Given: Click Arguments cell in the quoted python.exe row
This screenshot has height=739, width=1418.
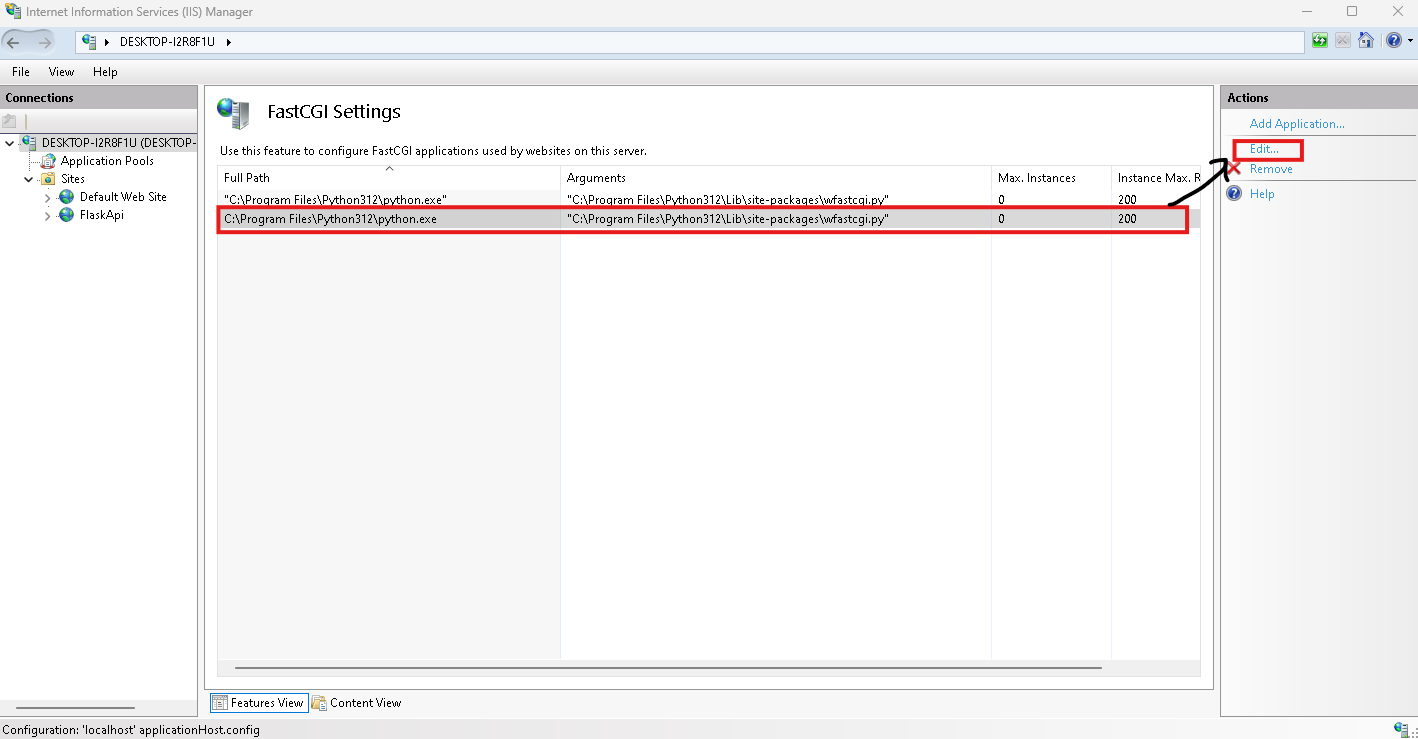Looking at the screenshot, I should pos(727,200).
